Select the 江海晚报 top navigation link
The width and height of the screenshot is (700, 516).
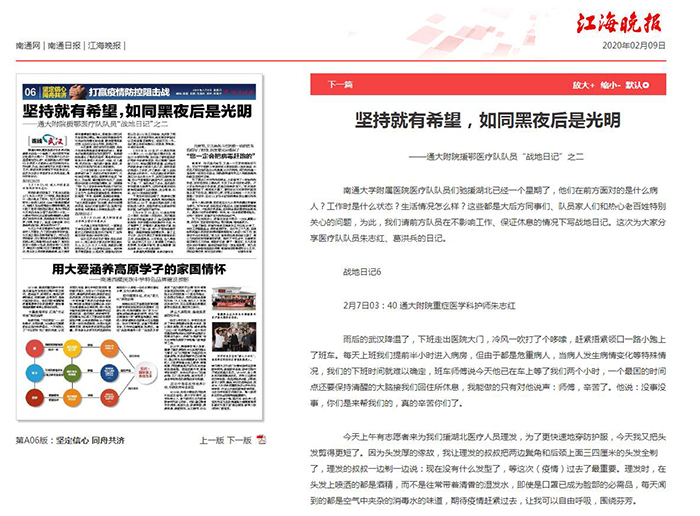[104, 46]
